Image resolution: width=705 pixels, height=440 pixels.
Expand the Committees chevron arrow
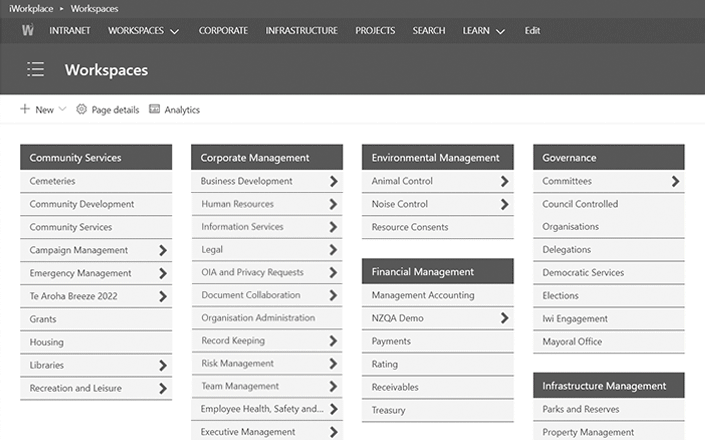[675, 181]
